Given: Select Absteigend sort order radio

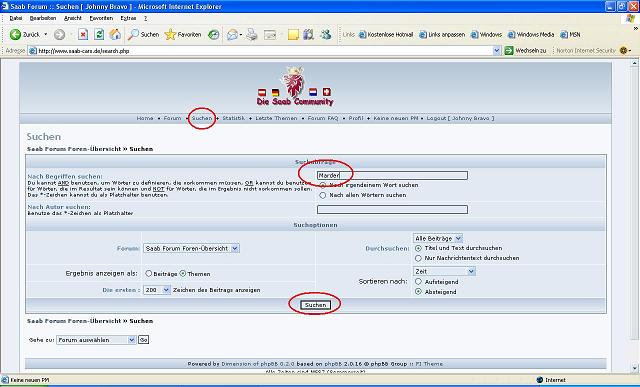Looking at the screenshot, I should pyautogui.click(x=418, y=292).
